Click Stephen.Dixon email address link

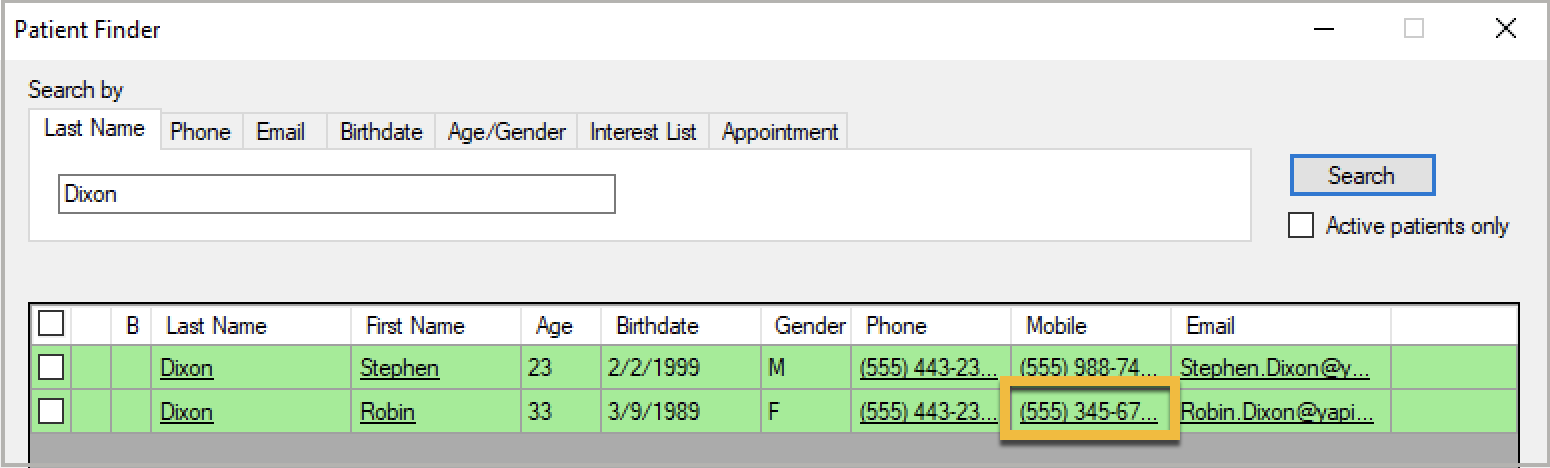(1274, 368)
